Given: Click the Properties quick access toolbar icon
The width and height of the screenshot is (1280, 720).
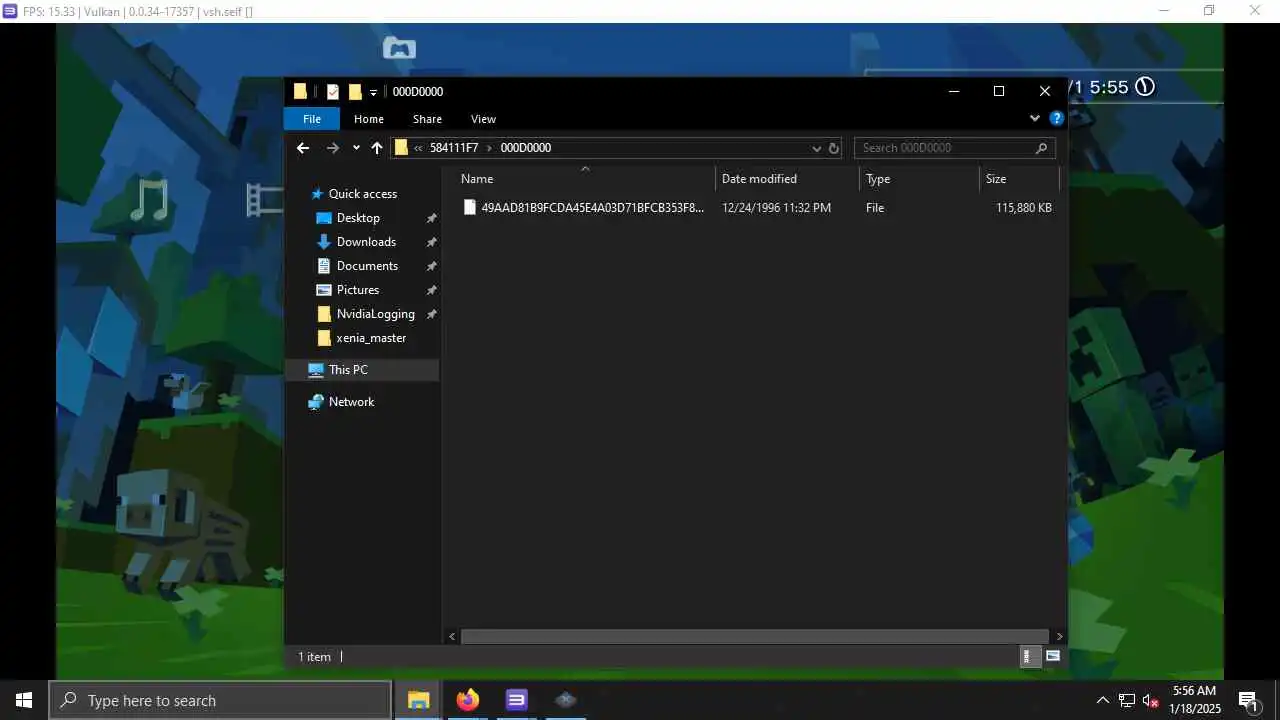Looking at the screenshot, I should coord(333,92).
